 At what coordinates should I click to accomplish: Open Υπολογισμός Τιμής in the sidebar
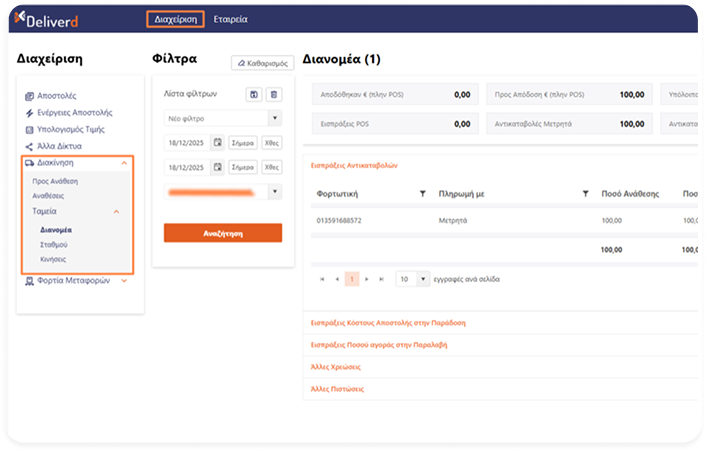(x=71, y=129)
